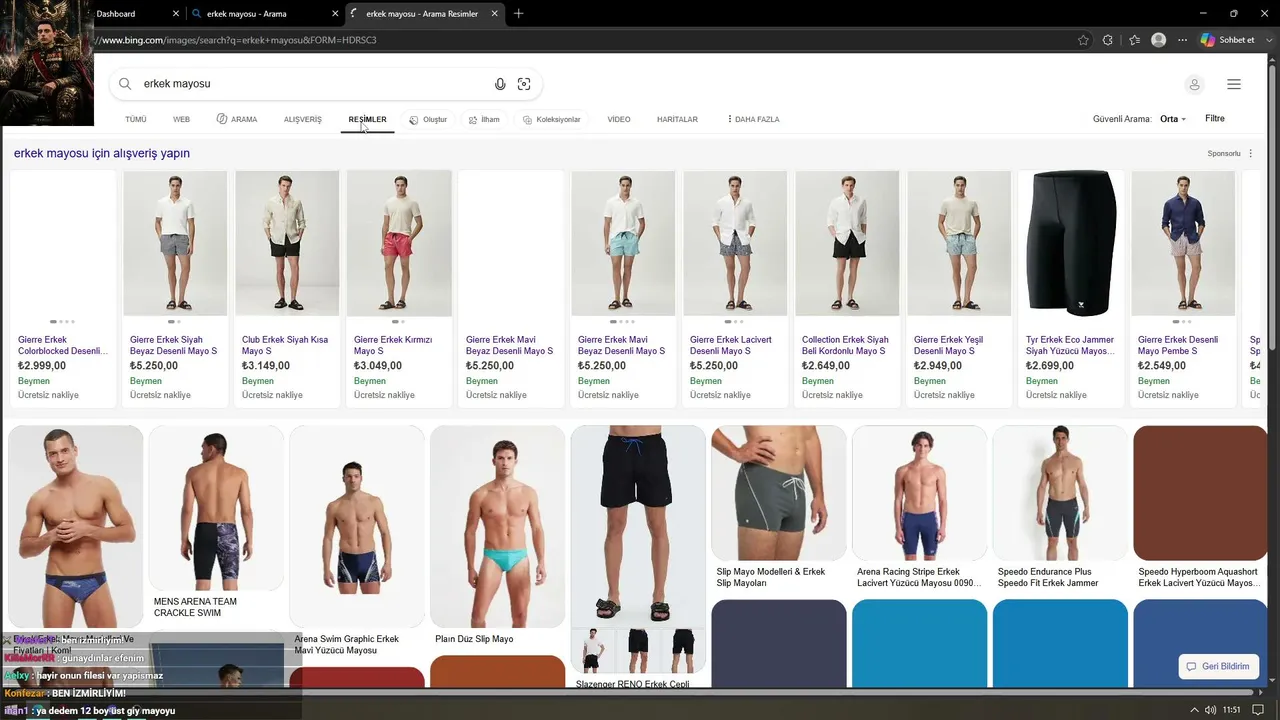The width and height of the screenshot is (1280, 720).
Task: Open the Slip Mayo Modelleri image result
Action: pyautogui.click(x=779, y=493)
